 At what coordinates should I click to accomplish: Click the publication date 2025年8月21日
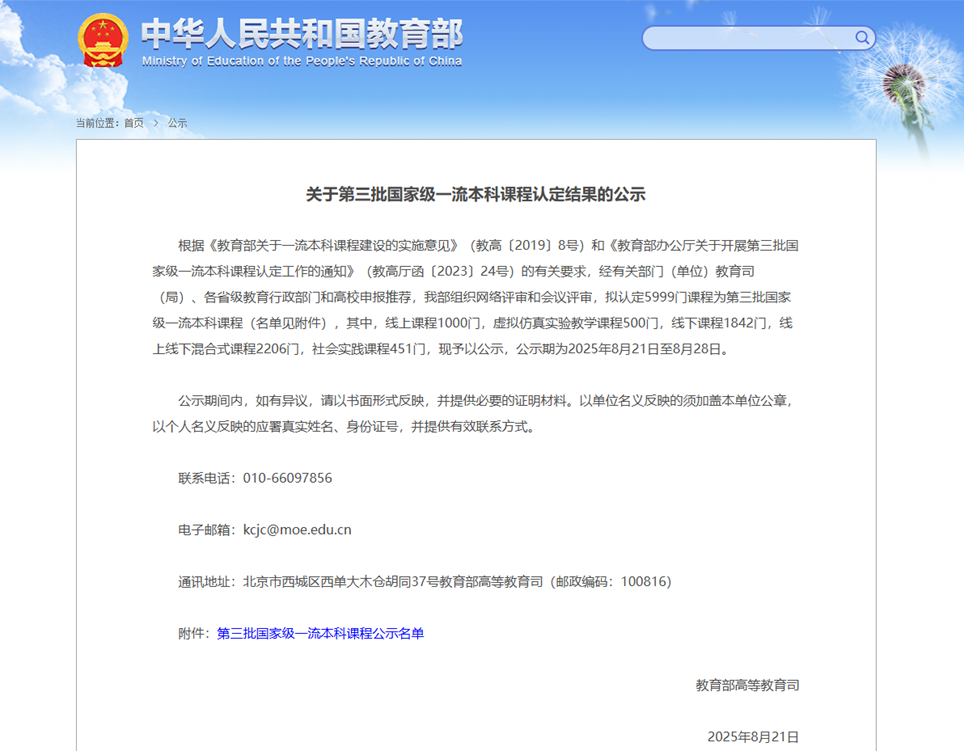tap(753, 737)
